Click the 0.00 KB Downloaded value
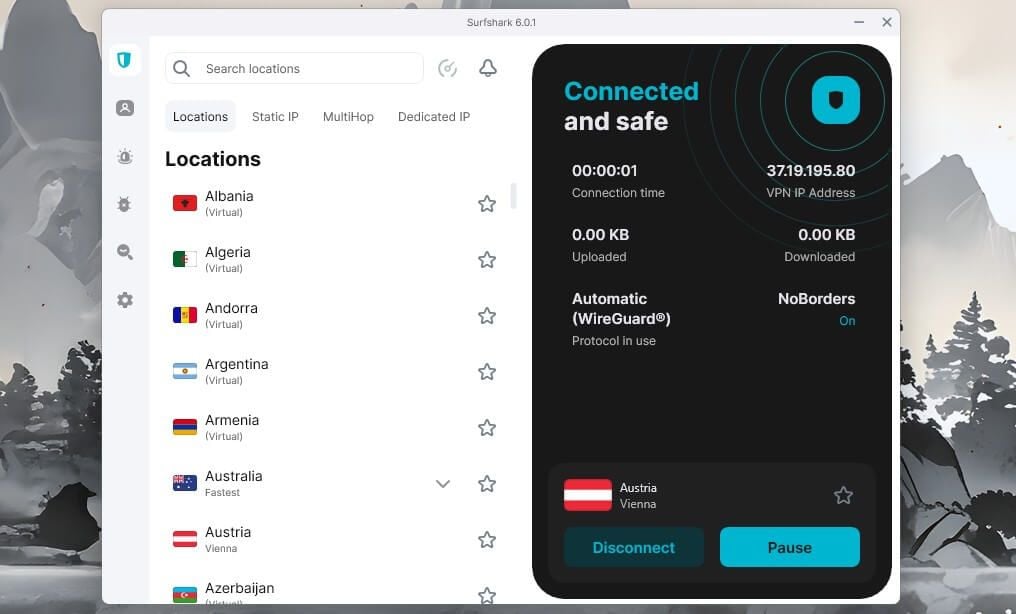Screen dimensions: 1016x614 click(826, 234)
